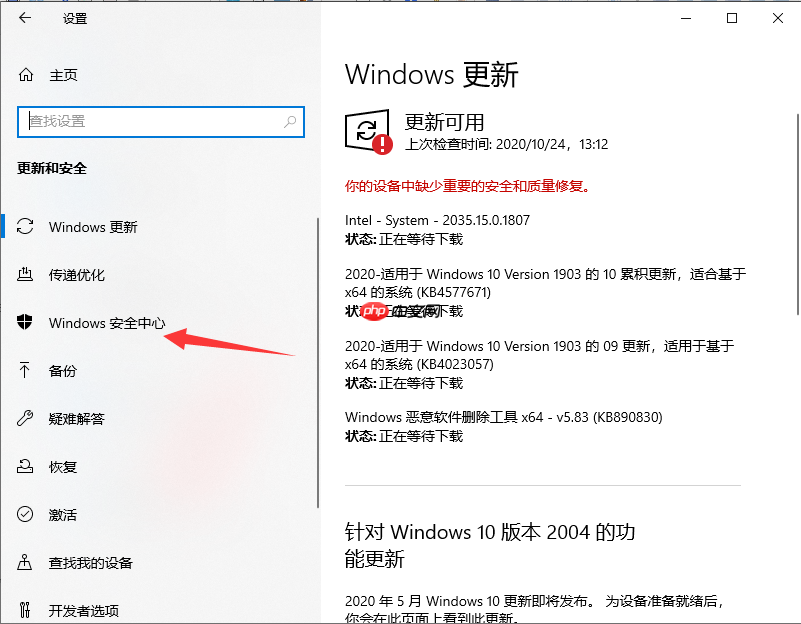Screen dimensions: 801x624
Task: Click the 查找设置 search field
Action: [x=161, y=122]
